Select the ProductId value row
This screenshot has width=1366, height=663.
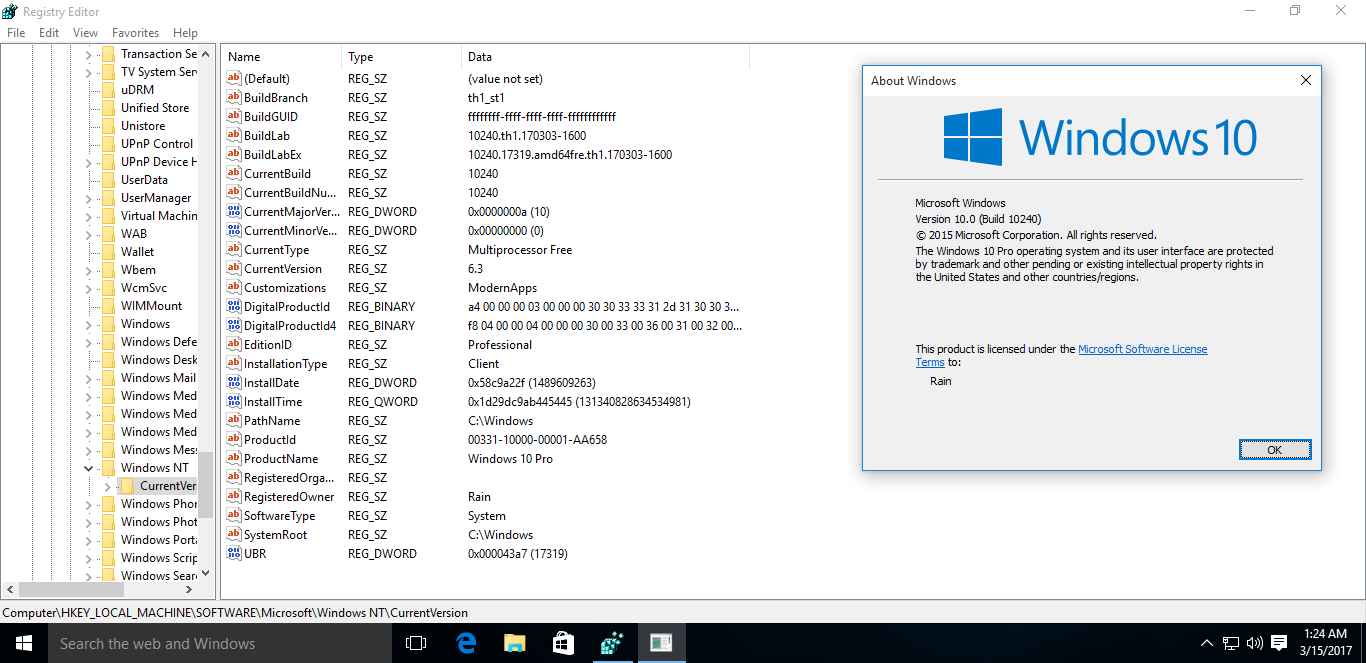[x=485, y=439]
